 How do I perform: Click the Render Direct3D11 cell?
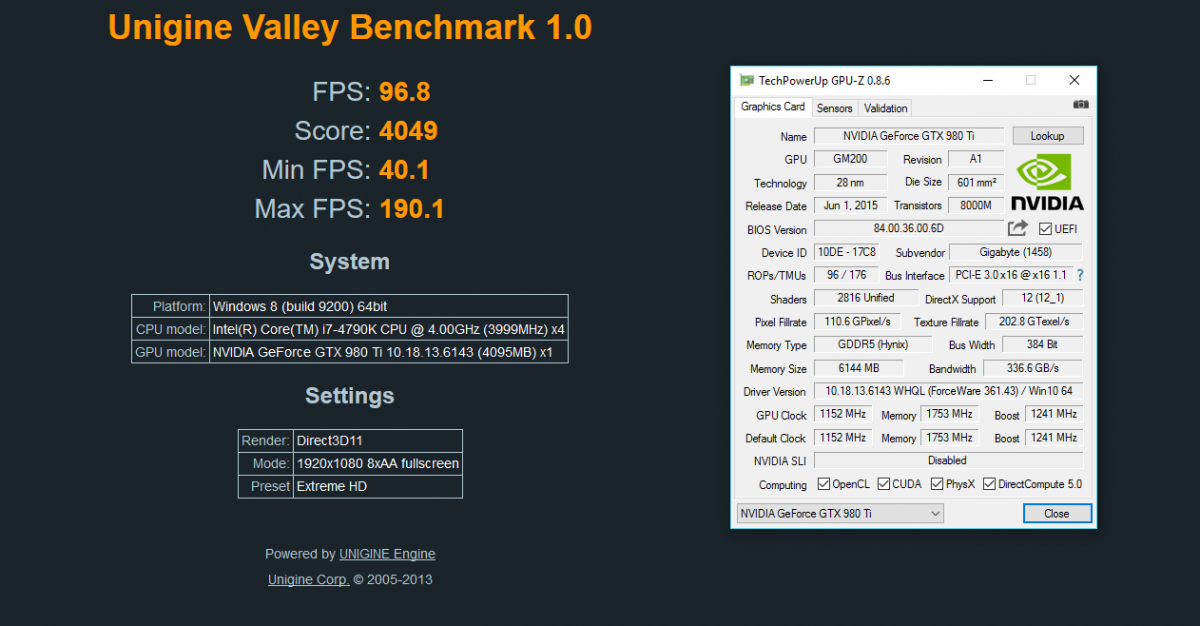(378, 441)
